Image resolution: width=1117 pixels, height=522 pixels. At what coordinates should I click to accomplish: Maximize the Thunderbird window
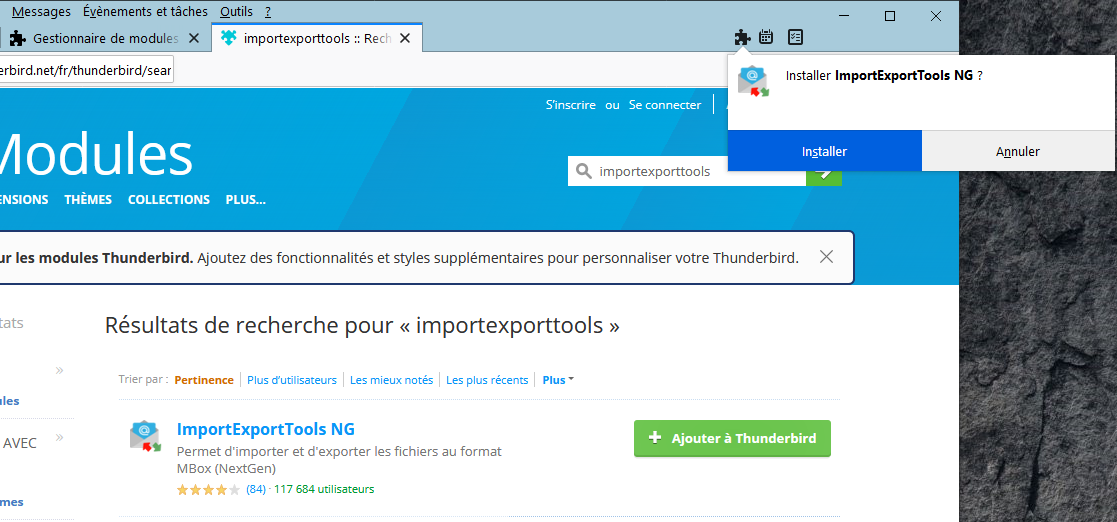pos(890,16)
